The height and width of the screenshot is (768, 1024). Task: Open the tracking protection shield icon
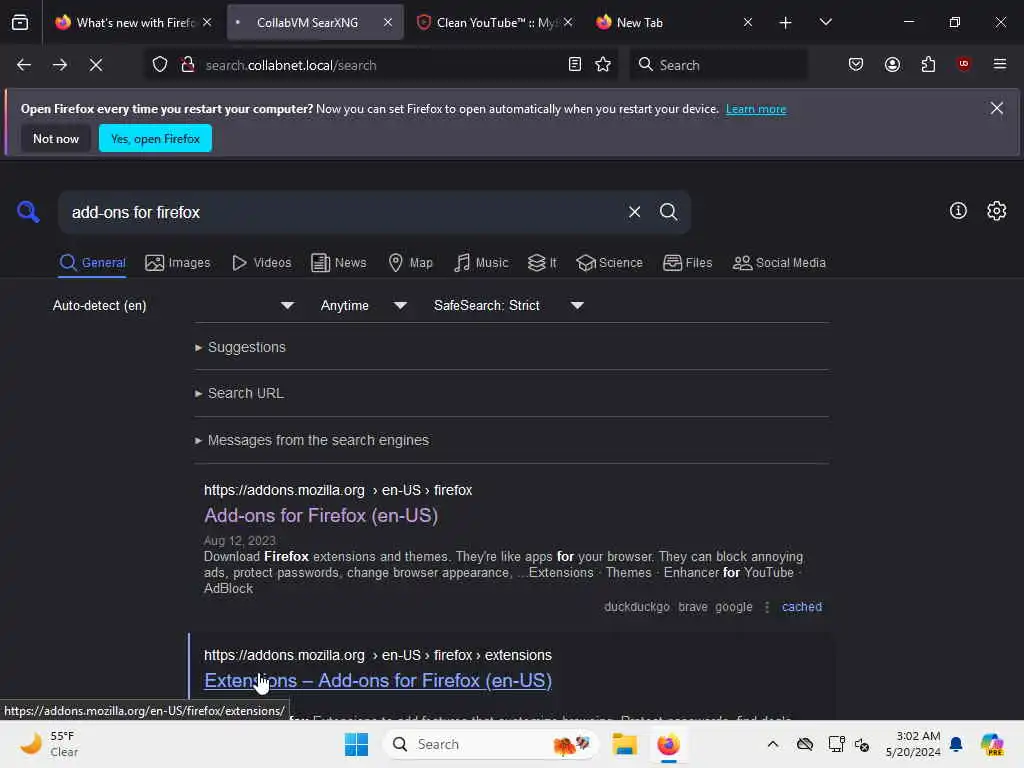(160, 65)
